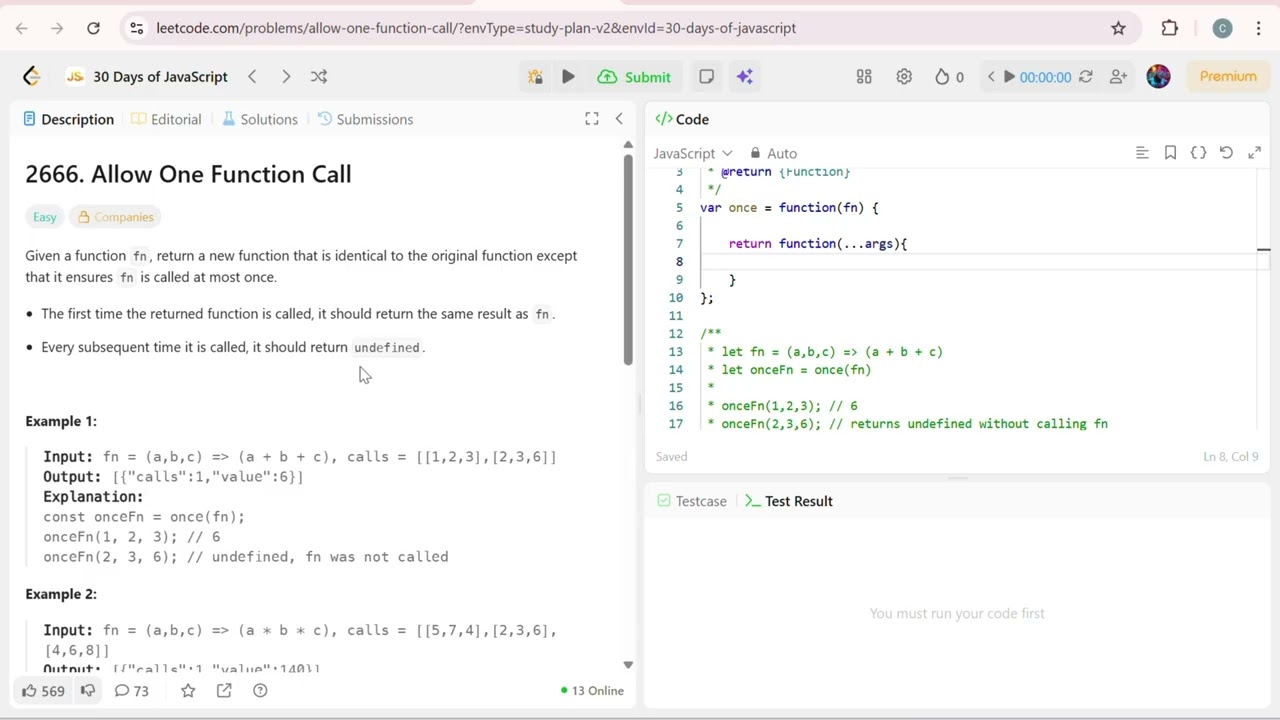
Task: Start the 00:00:00 timer
Action: coord(1037,77)
